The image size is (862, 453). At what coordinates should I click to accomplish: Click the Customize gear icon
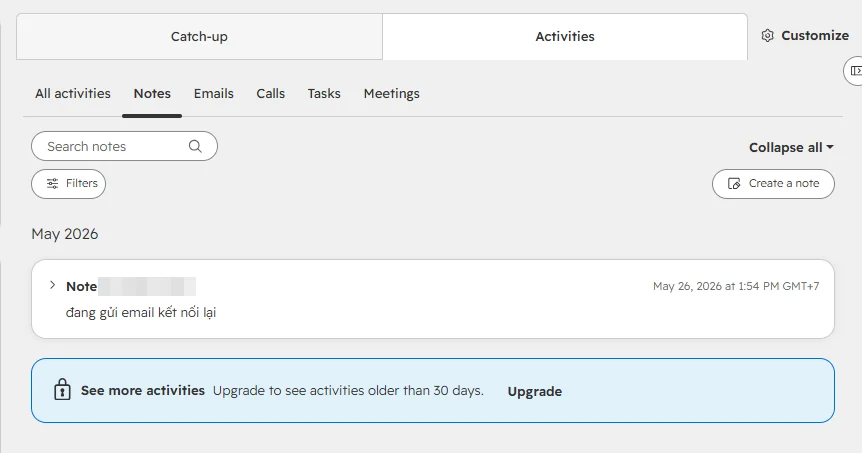pos(767,36)
